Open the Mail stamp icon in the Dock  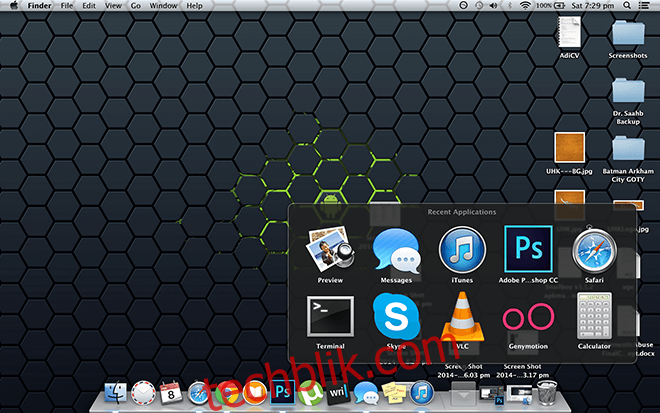point(143,393)
